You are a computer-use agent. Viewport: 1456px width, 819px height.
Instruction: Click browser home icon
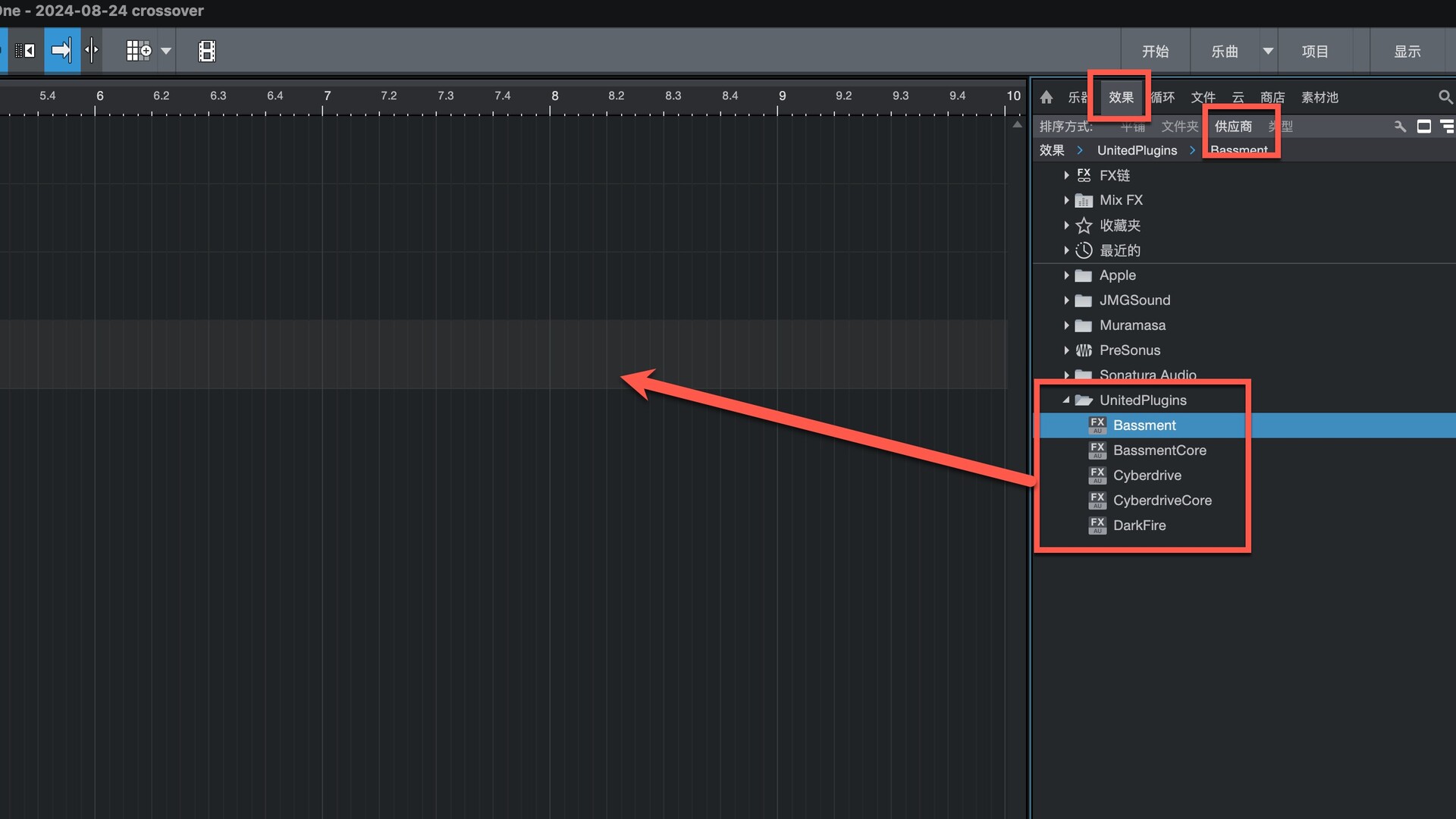point(1046,97)
